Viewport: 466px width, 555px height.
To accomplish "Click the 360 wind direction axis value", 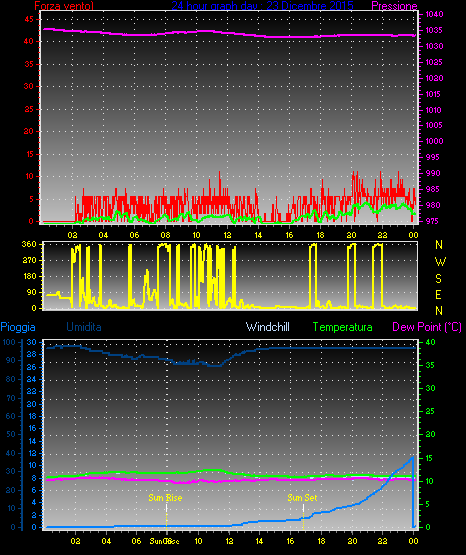I will [x=29, y=244].
